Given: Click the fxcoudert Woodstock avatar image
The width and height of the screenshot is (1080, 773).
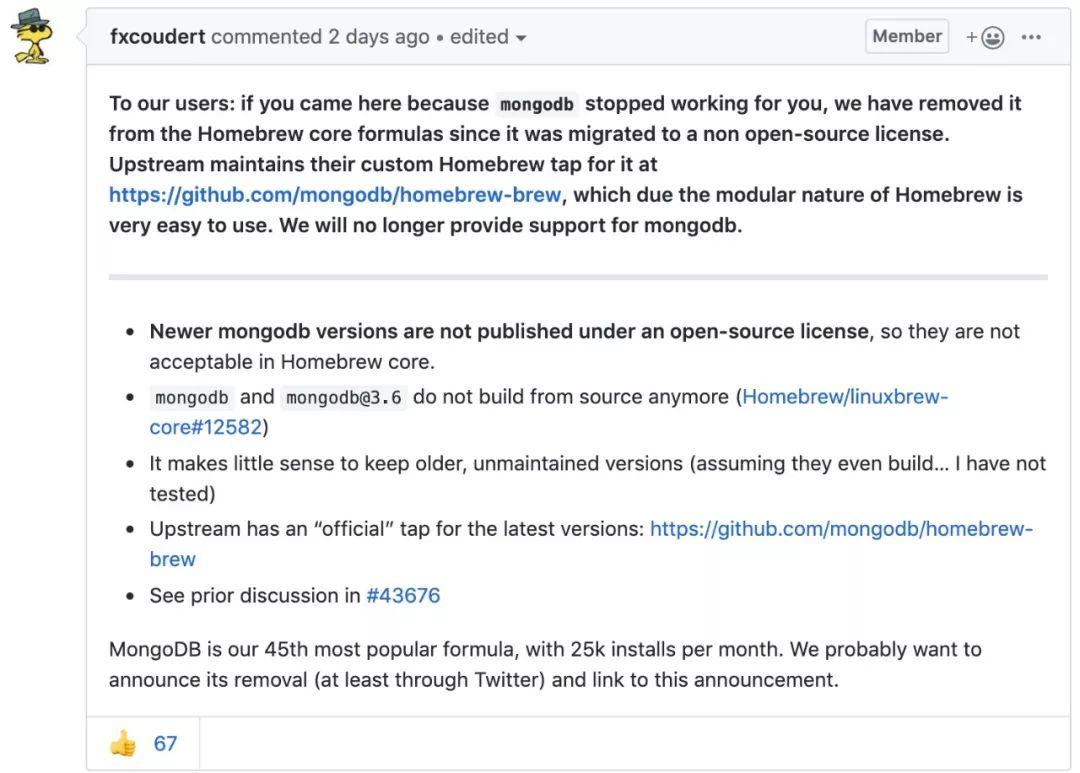Looking at the screenshot, I should (31, 37).
